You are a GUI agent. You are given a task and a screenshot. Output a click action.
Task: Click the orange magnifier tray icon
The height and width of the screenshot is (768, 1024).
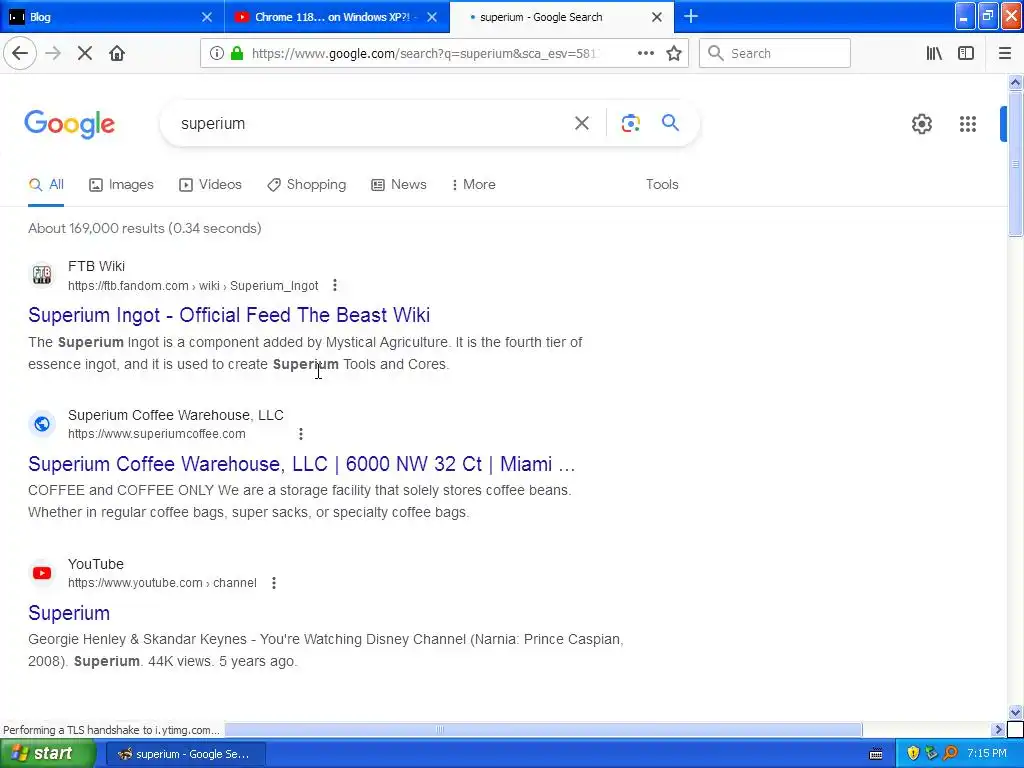coord(950,754)
